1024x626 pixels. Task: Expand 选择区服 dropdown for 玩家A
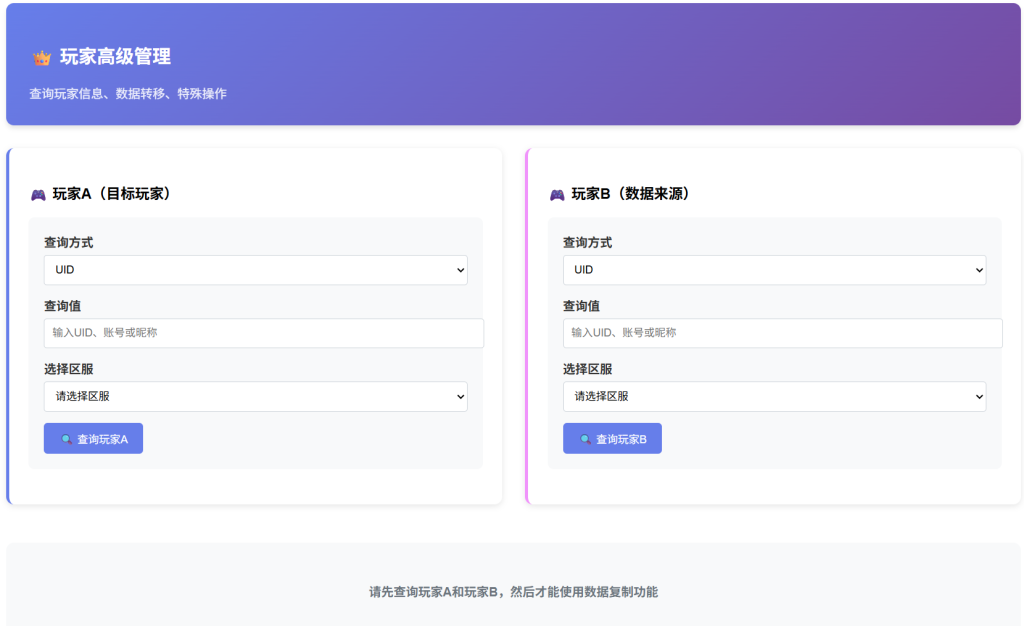click(x=255, y=396)
